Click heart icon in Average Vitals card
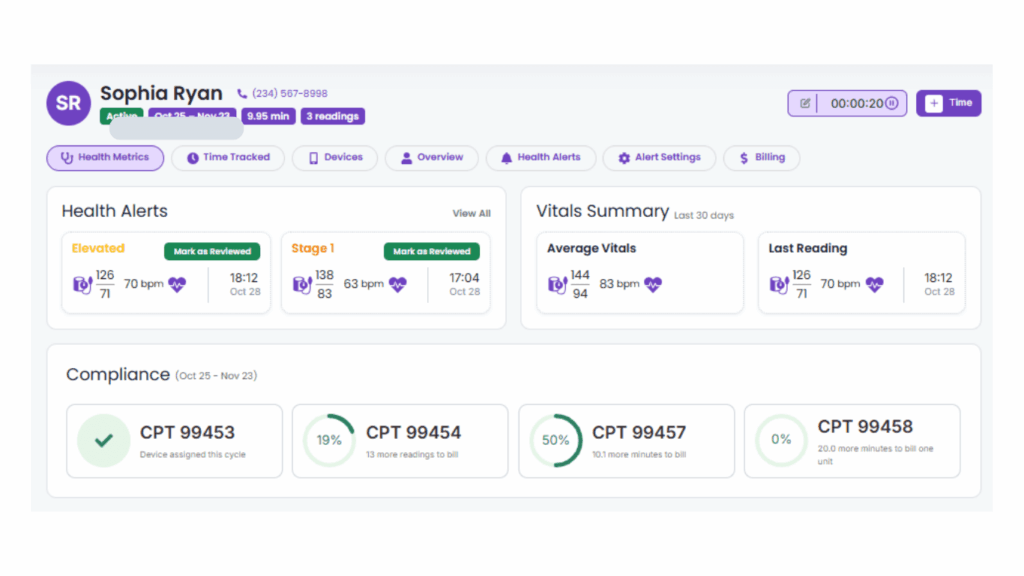The height and width of the screenshot is (576, 1024). click(x=653, y=284)
